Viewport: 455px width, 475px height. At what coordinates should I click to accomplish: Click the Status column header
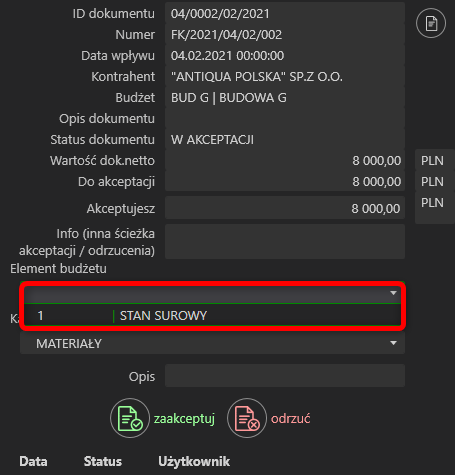click(103, 461)
